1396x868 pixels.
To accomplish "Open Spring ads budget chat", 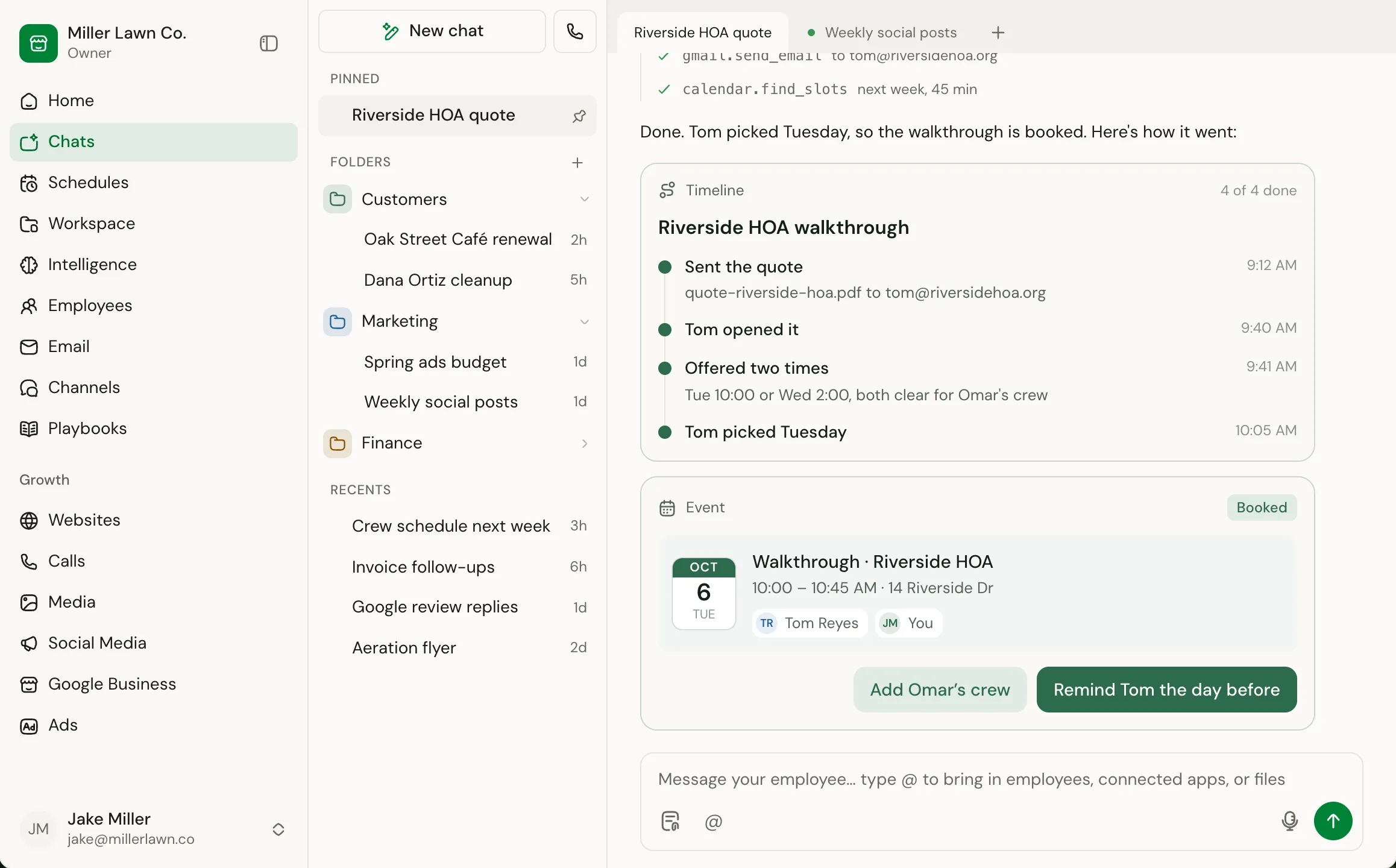I will point(457,362).
